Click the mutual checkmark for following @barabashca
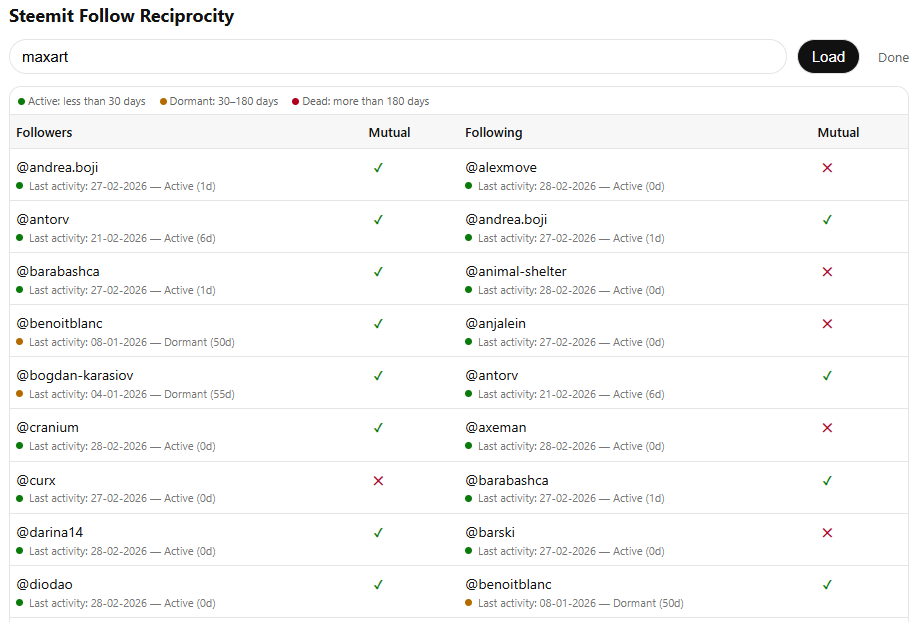The image size is (916, 622). pyautogui.click(x=827, y=481)
